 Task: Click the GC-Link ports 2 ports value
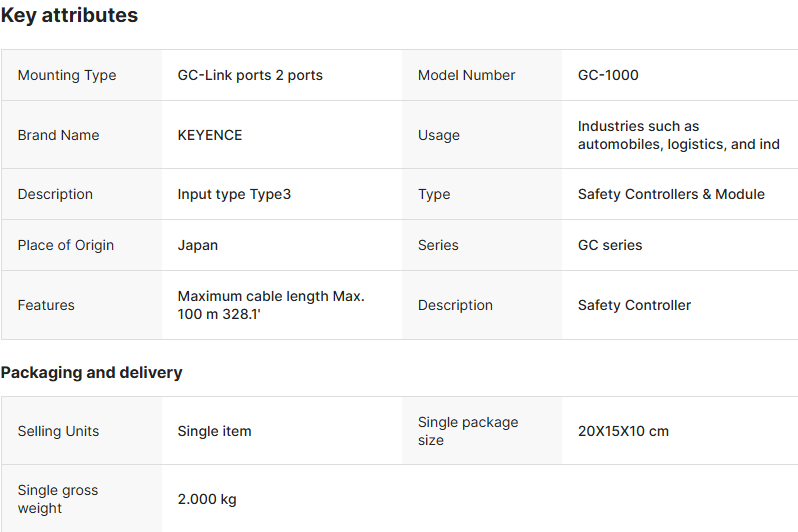(250, 75)
